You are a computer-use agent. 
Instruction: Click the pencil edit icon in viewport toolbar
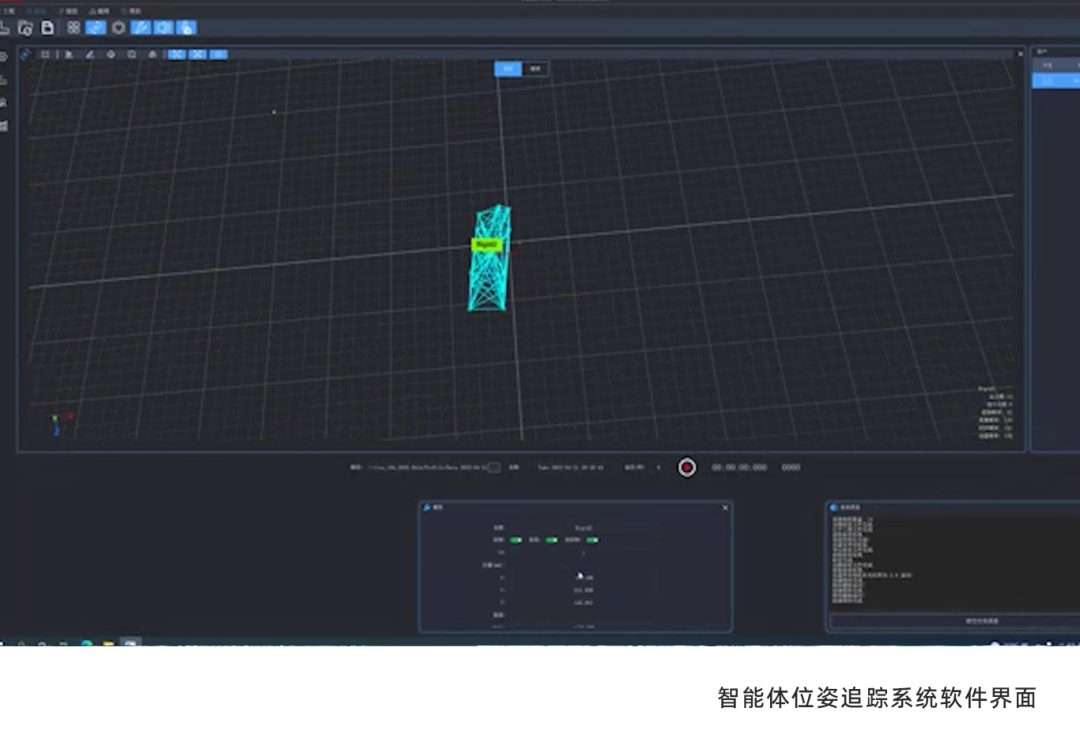coord(89,54)
